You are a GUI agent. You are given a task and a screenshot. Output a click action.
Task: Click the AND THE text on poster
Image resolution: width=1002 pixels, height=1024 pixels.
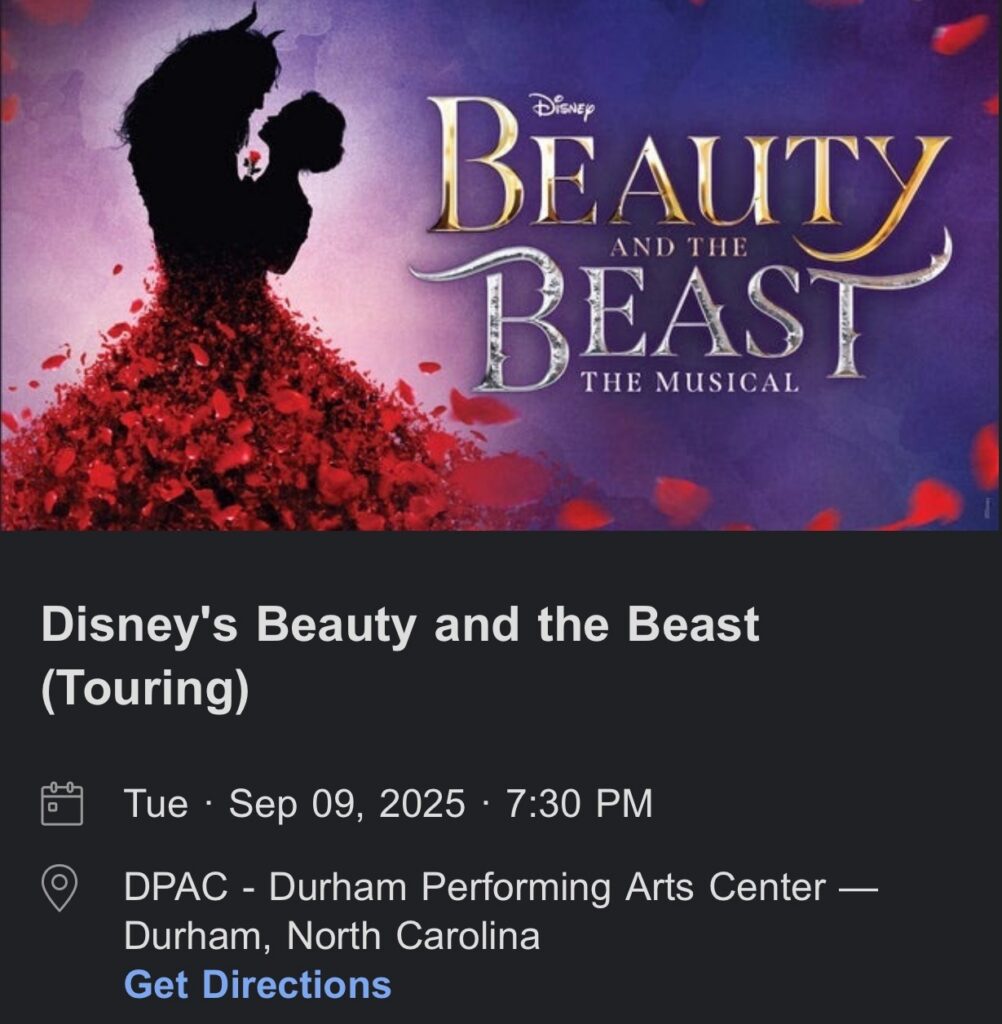(x=678, y=246)
